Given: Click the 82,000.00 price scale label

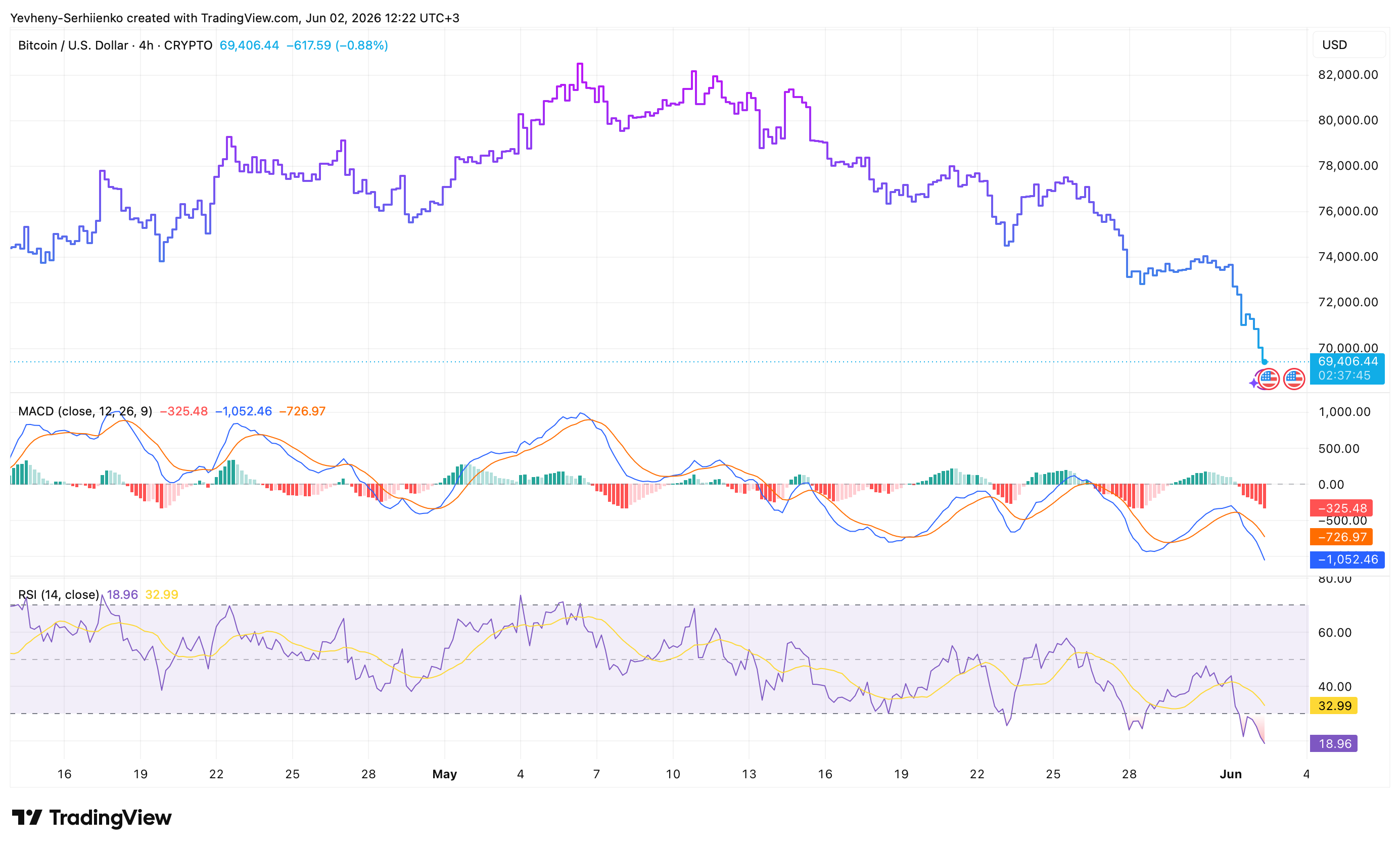Looking at the screenshot, I should (1348, 74).
